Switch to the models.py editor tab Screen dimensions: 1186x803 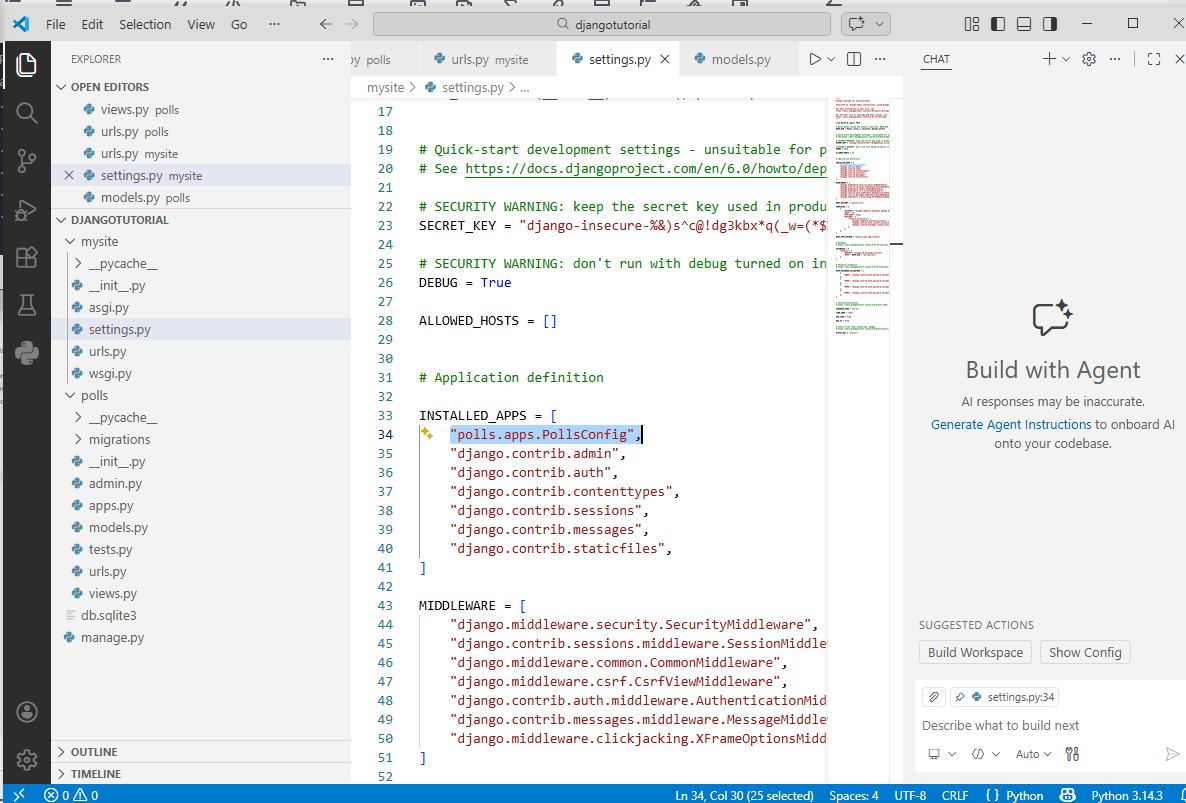pos(738,59)
